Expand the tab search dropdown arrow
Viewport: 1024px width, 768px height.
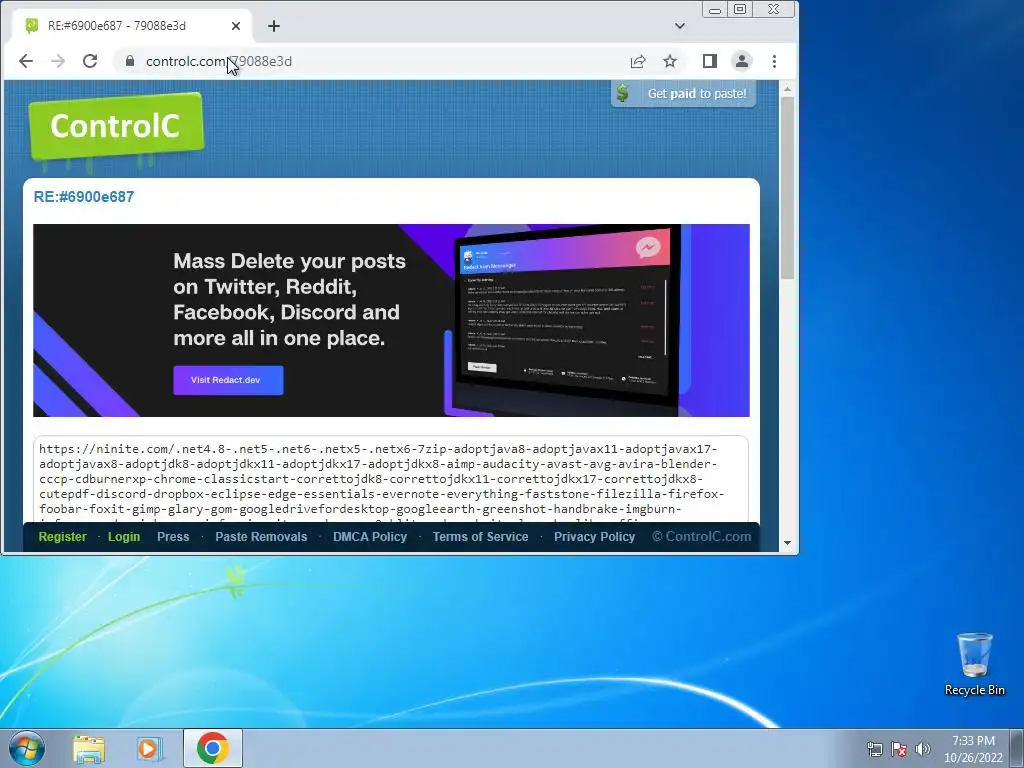click(x=680, y=26)
